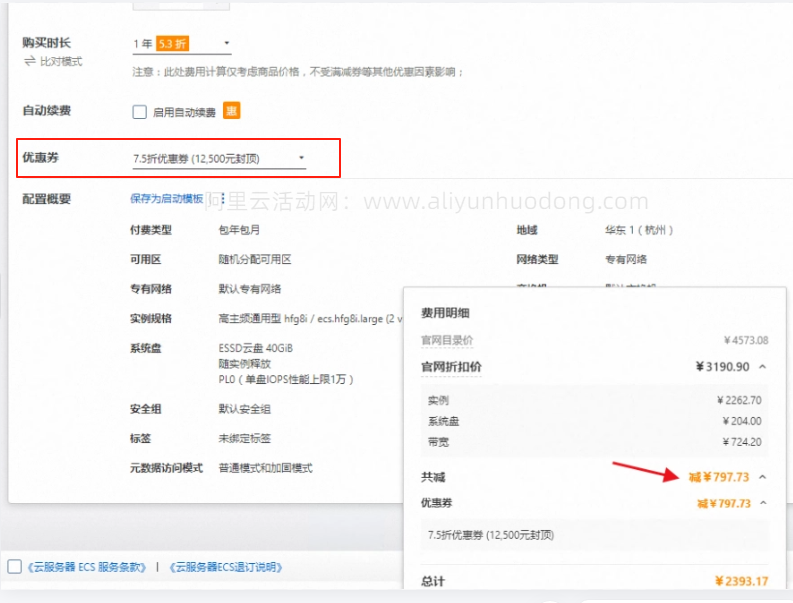Collapse the 共减 ¥797.73 section
Viewport: 793px width, 603px height.
pos(763,477)
